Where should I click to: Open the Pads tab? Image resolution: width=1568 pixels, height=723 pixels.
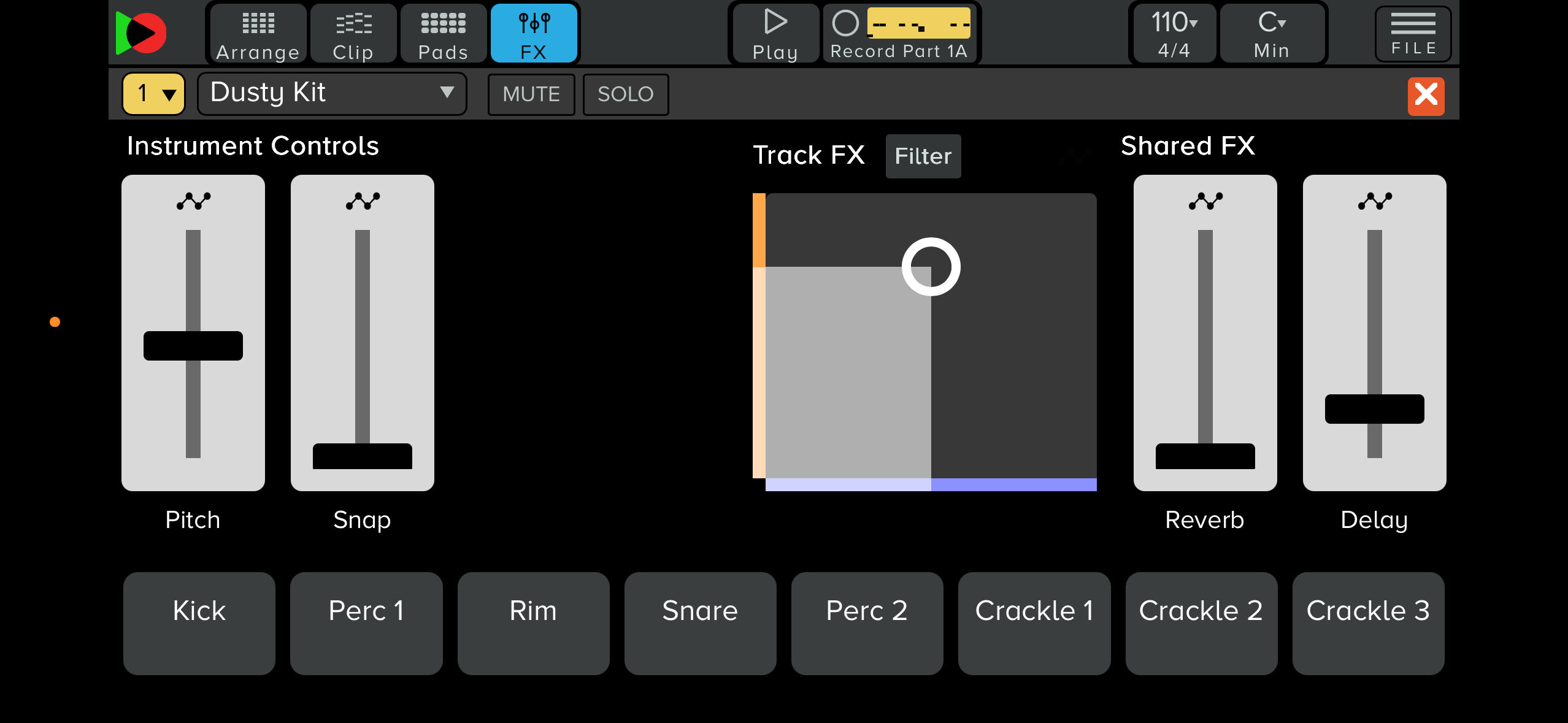pyautogui.click(x=444, y=34)
